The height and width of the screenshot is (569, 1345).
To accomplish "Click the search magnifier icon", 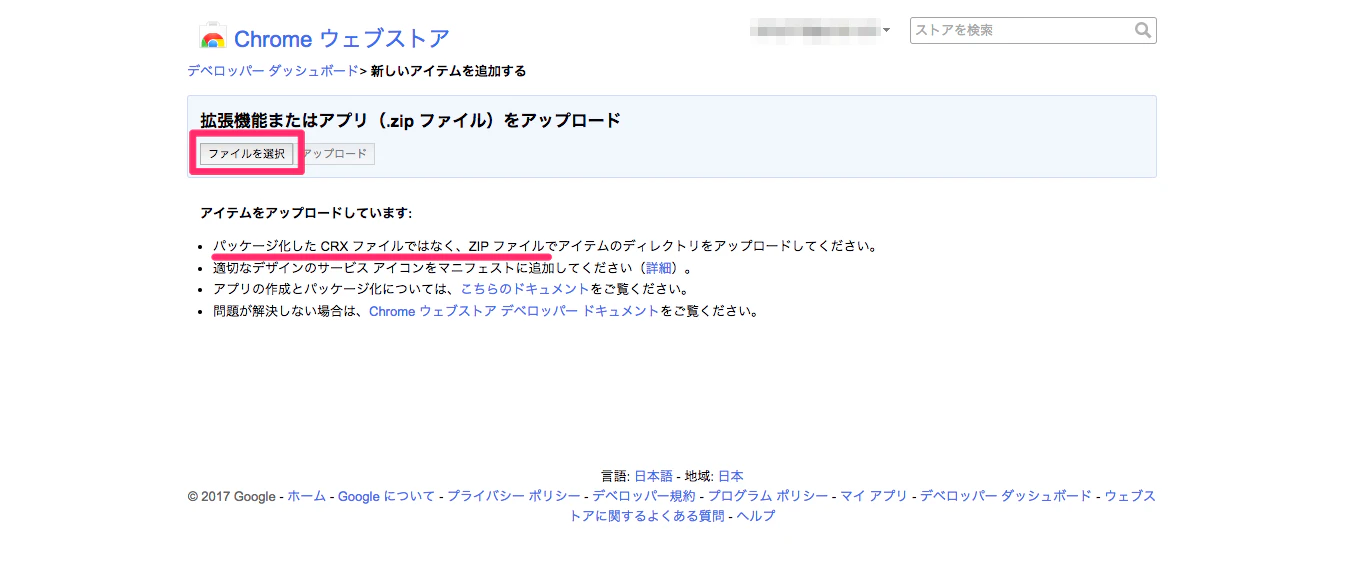I will coord(1143,31).
